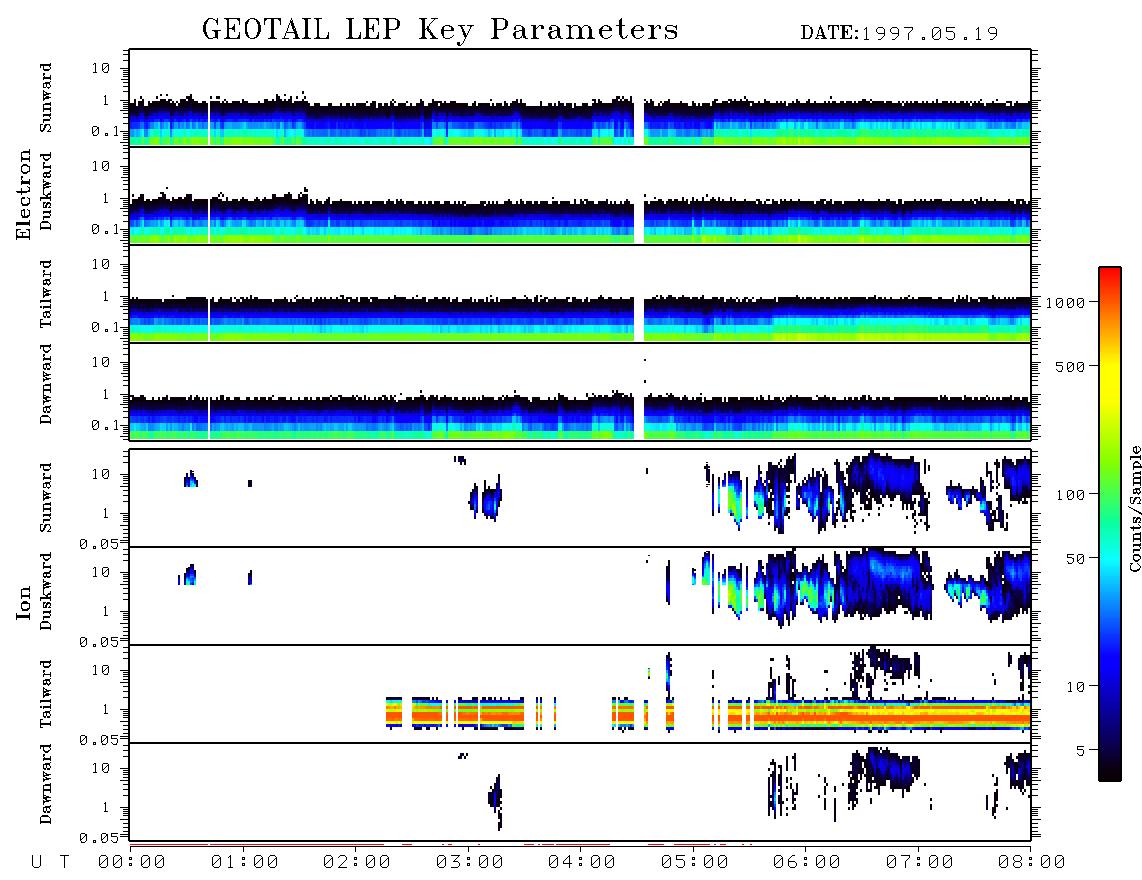Click the Ion Sunward spectrogram panel

point(580,498)
